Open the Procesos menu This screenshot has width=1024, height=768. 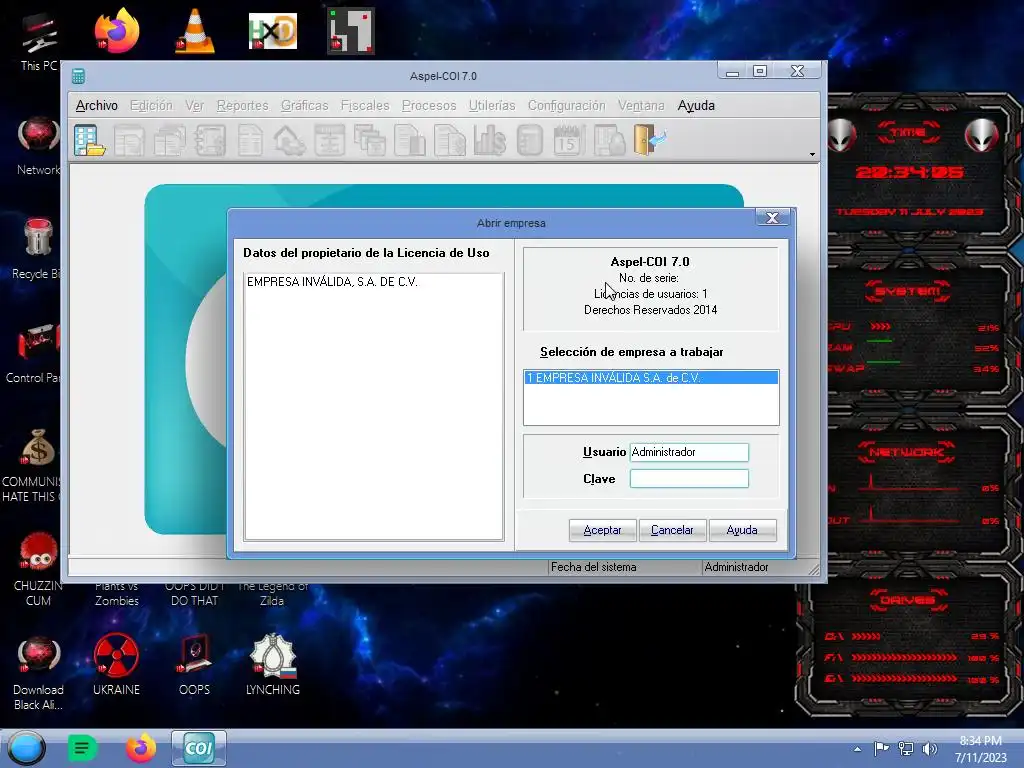coord(429,105)
